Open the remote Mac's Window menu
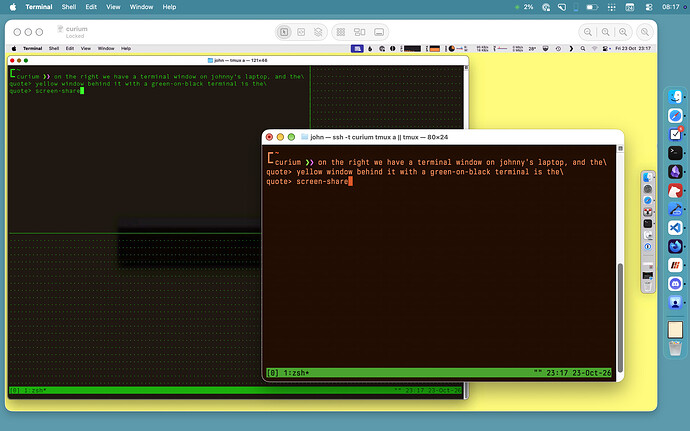This screenshot has width=690, height=431. (x=106, y=48)
